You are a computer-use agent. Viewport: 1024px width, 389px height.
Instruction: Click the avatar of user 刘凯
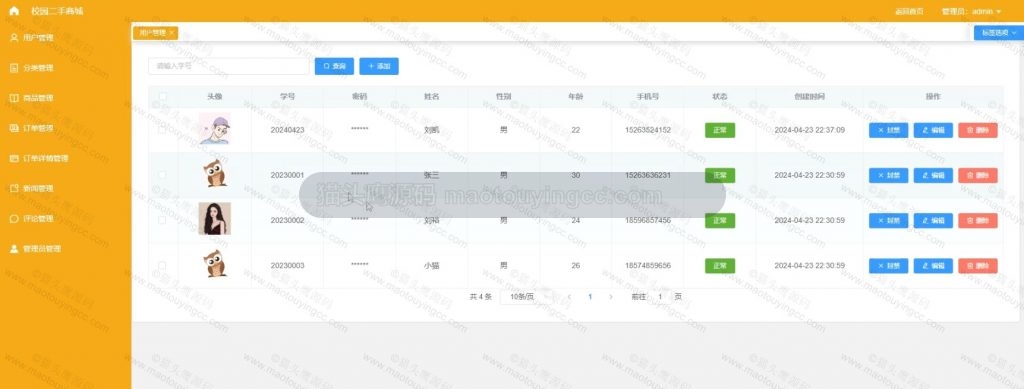coord(215,129)
